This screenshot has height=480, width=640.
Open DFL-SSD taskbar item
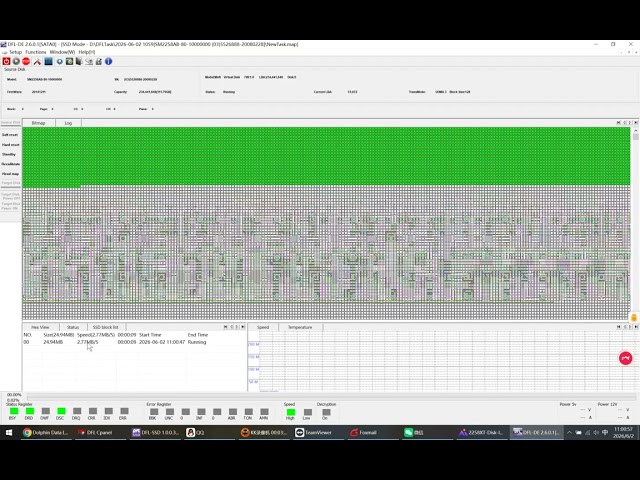tap(156, 433)
